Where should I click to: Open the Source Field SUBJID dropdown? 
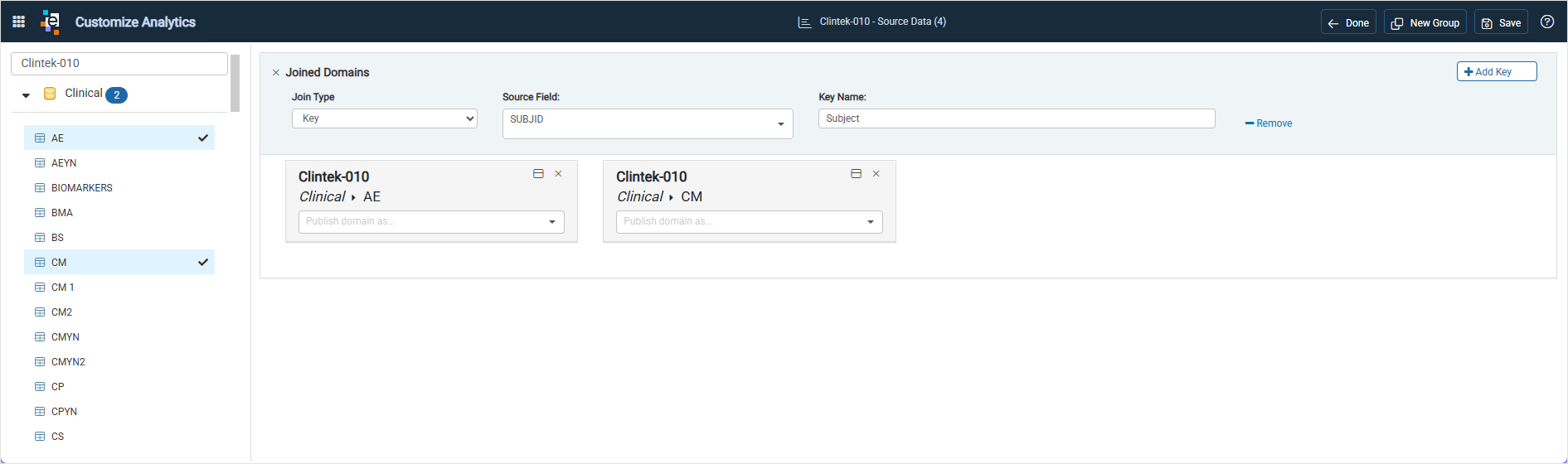click(x=648, y=123)
